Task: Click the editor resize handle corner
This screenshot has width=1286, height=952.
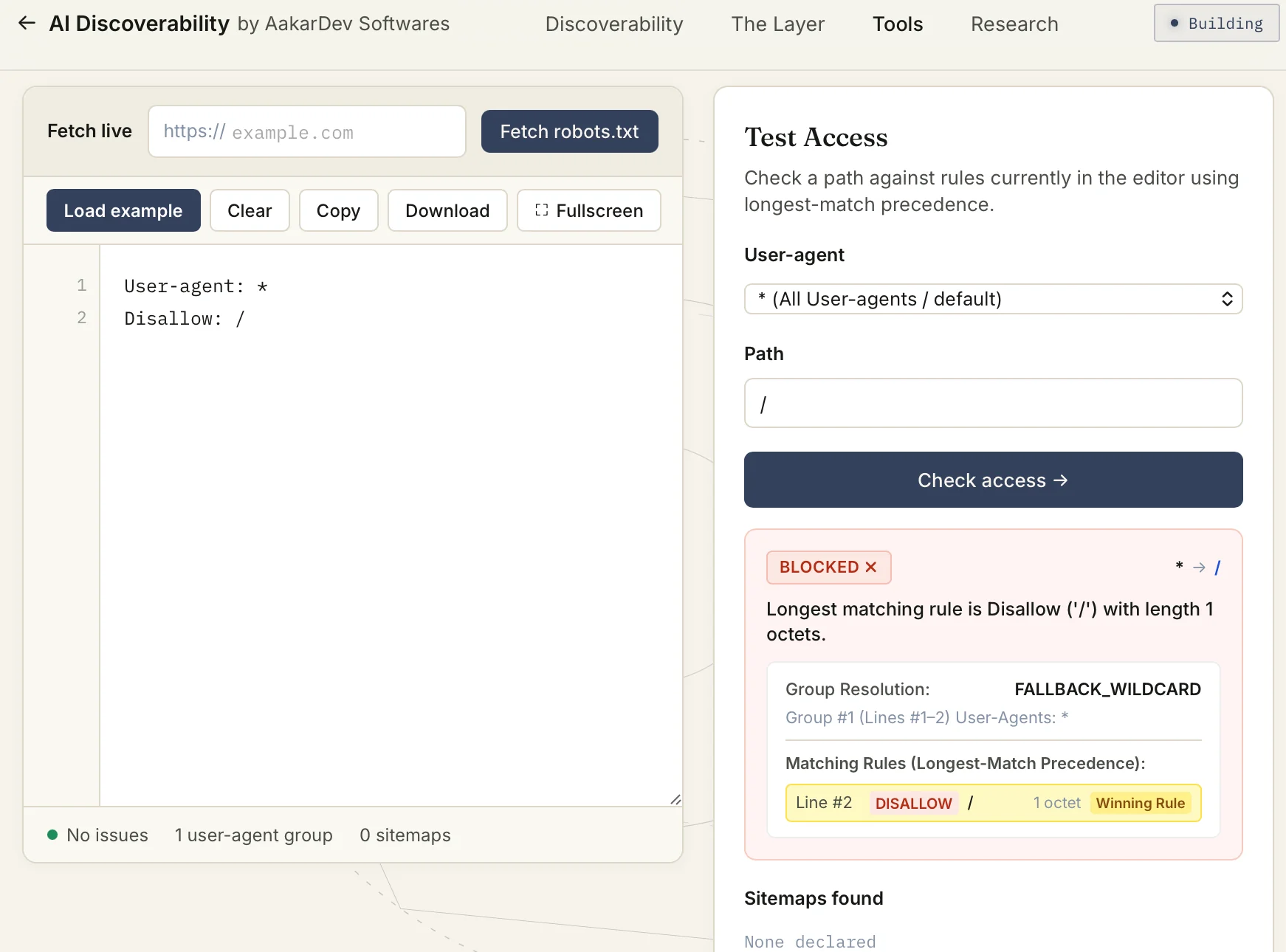Action: tap(675, 799)
